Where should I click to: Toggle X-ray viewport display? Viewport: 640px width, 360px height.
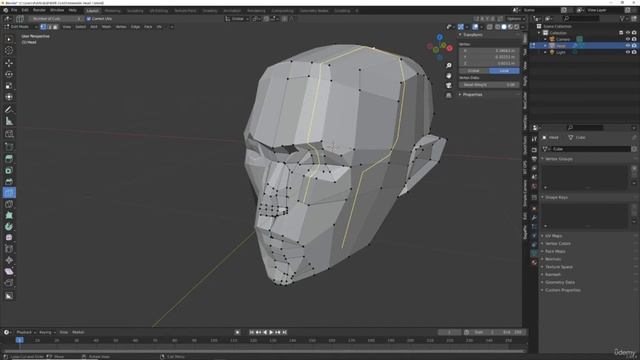pyautogui.click(x=489, y=27)
